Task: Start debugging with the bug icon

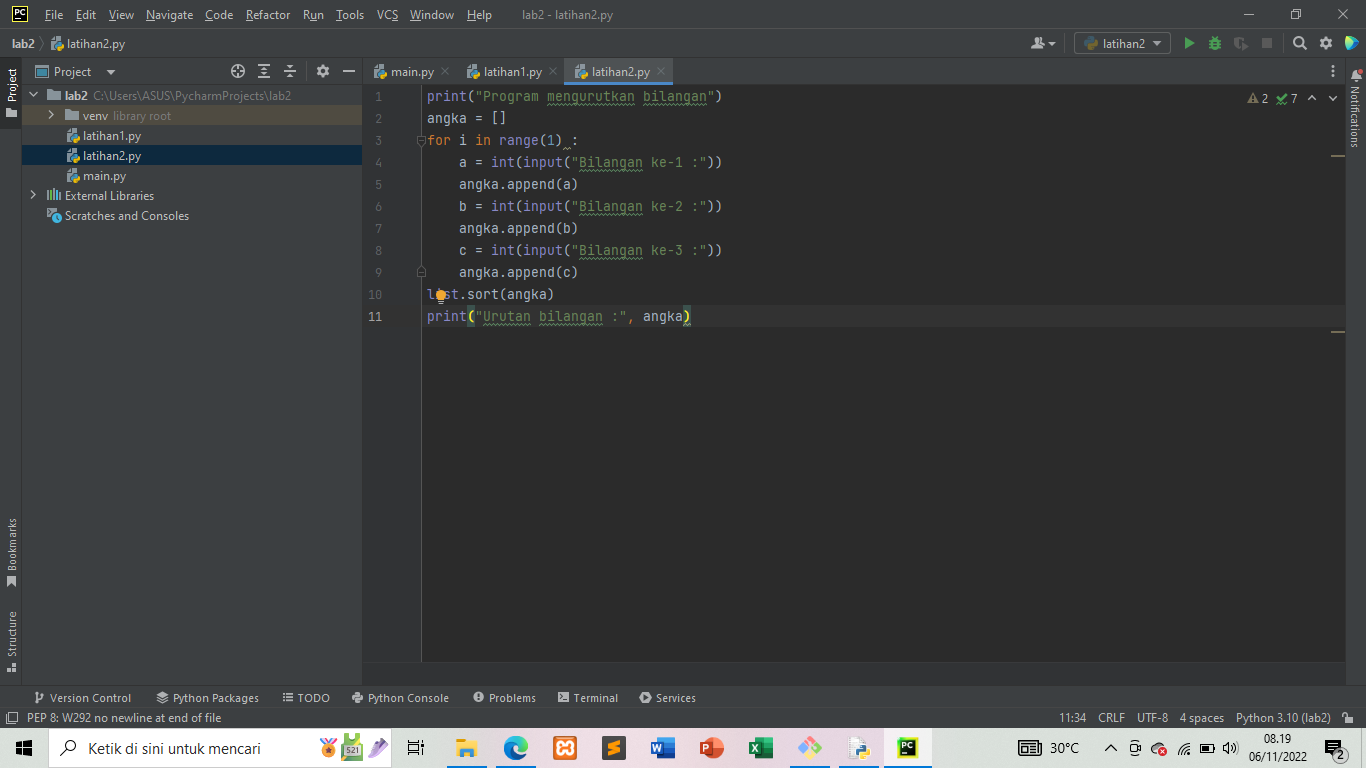Action: pos(1213,43)
